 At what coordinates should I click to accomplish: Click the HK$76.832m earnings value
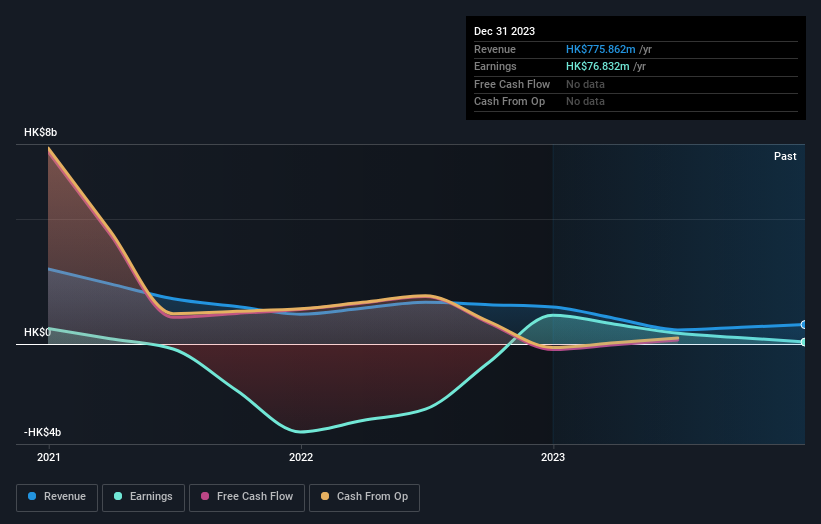(597, 66)
